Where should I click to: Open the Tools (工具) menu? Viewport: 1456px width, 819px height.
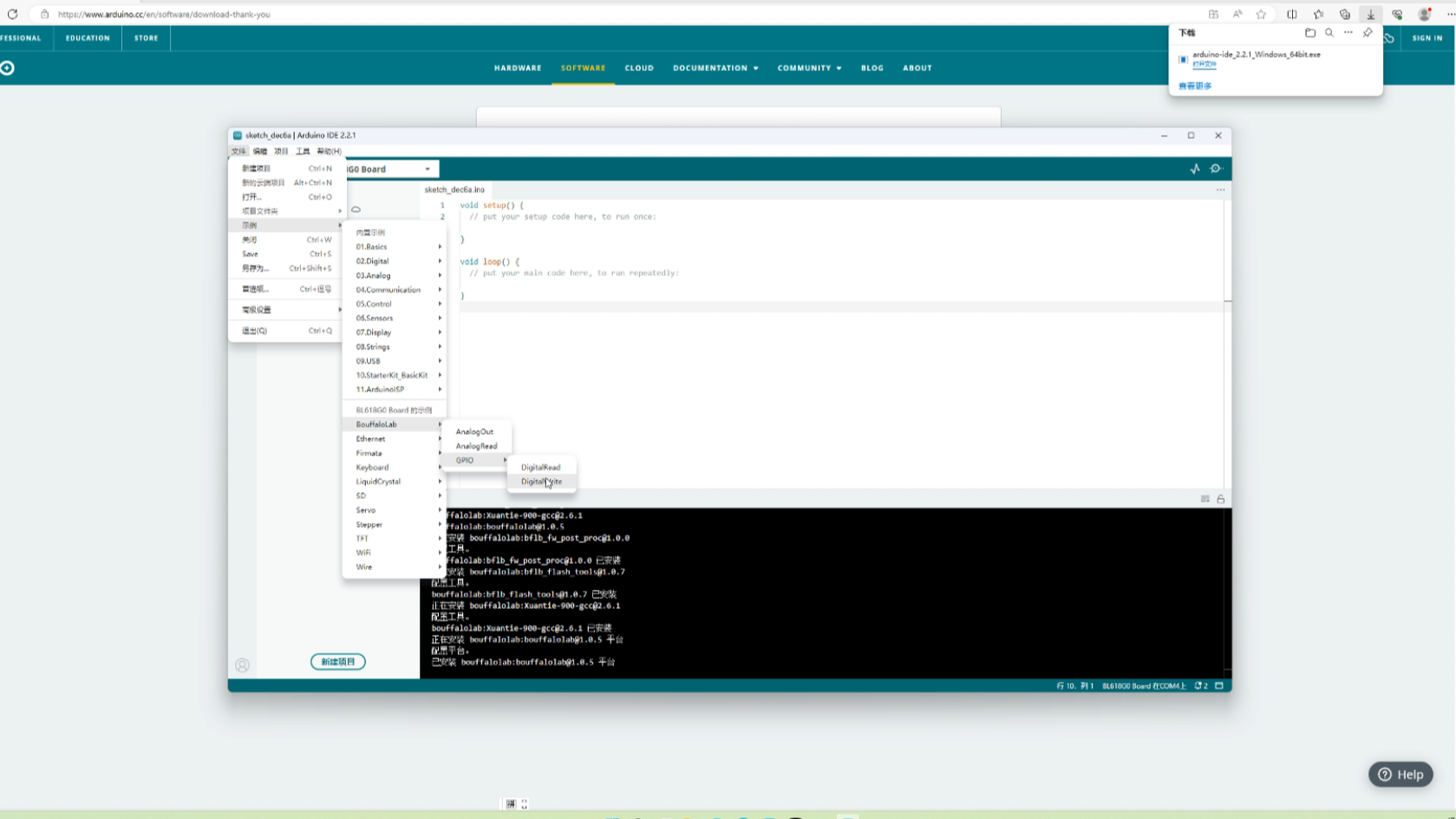coord(303,151)
